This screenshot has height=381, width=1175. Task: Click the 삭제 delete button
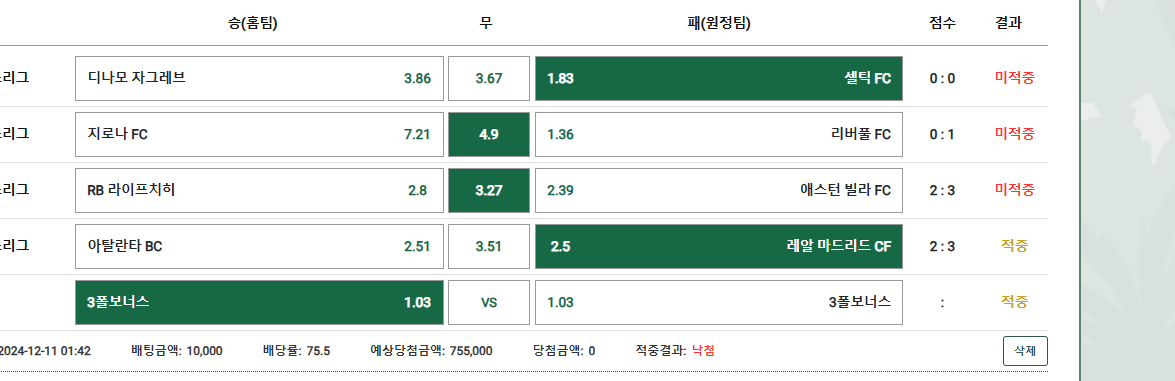(x=1025, y=350)
